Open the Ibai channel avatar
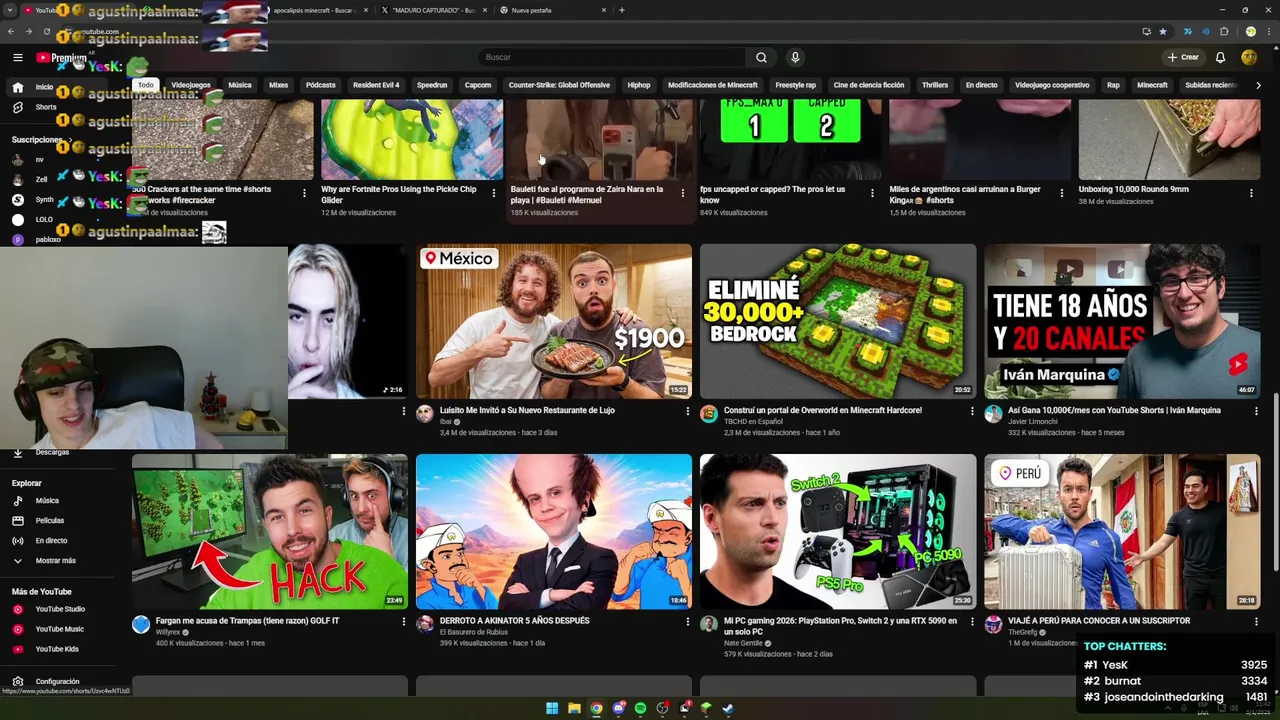The image size is (1280, 720). point(425,414)
